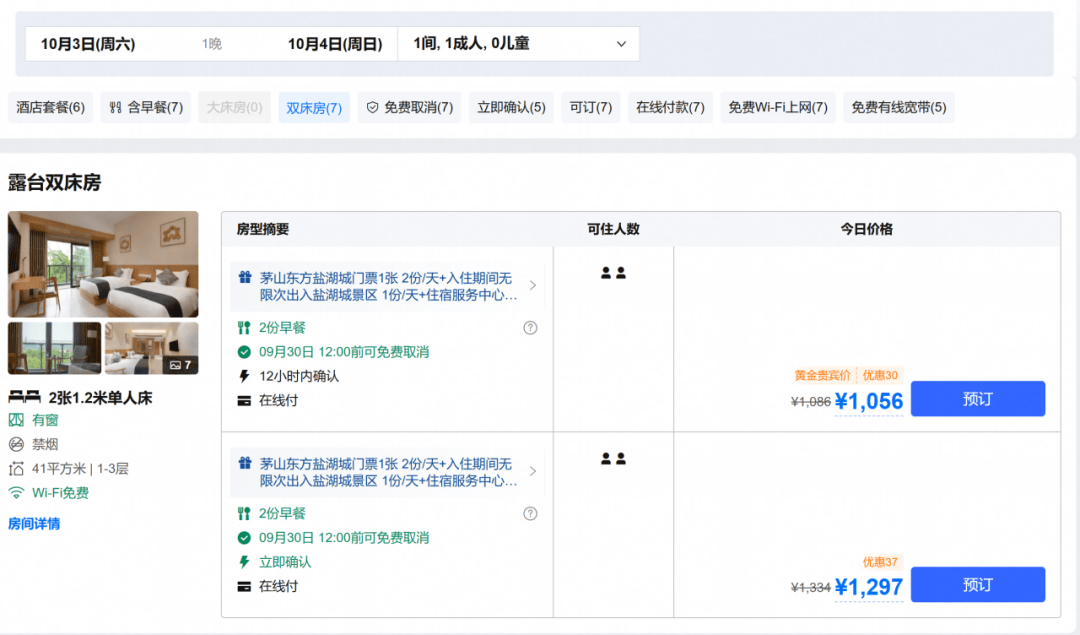The image size is (1080, 635).
Task: Book the ¥1,056 room with 预订
Action: point(977,399)
